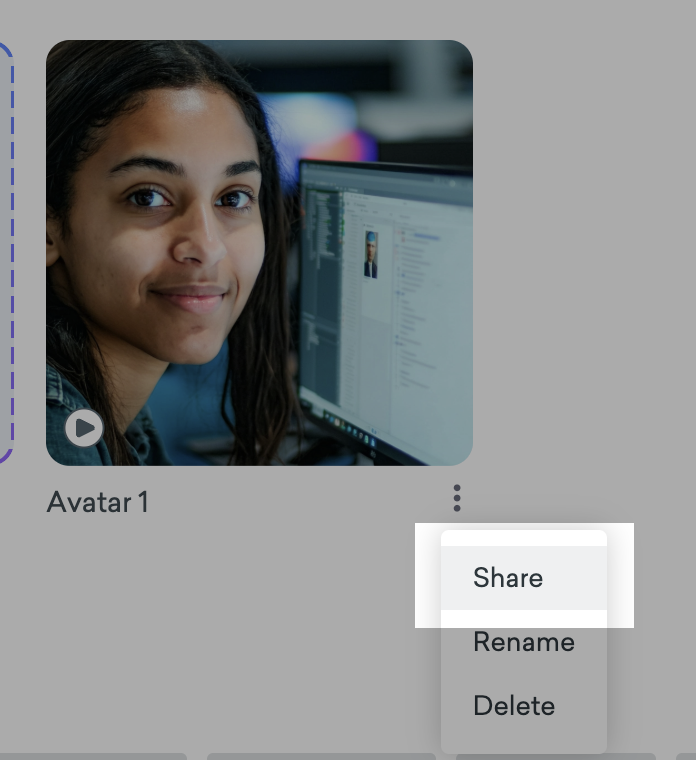The image size is (696, 760).
Task: Click the bottom-left gray card below Avatar 1
Action: coord(93,756)
